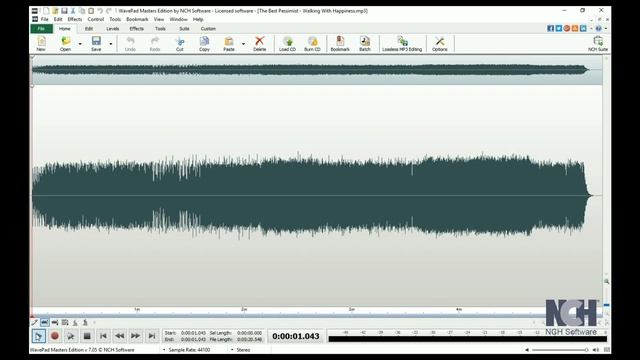640x360 pixels.
Task: Open the Burn CD tool
Action: pos(312,44)
